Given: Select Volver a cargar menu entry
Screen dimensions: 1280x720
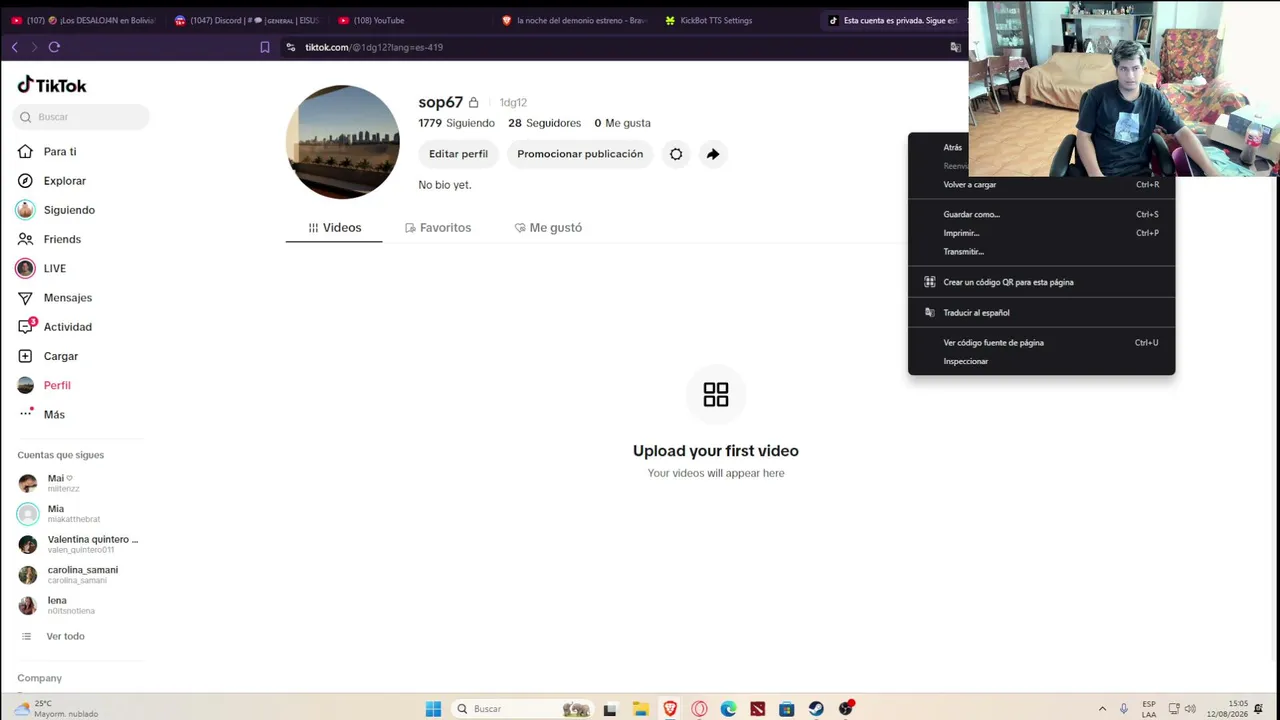Looking at the screenshot, I should [x=1041, y=185].
